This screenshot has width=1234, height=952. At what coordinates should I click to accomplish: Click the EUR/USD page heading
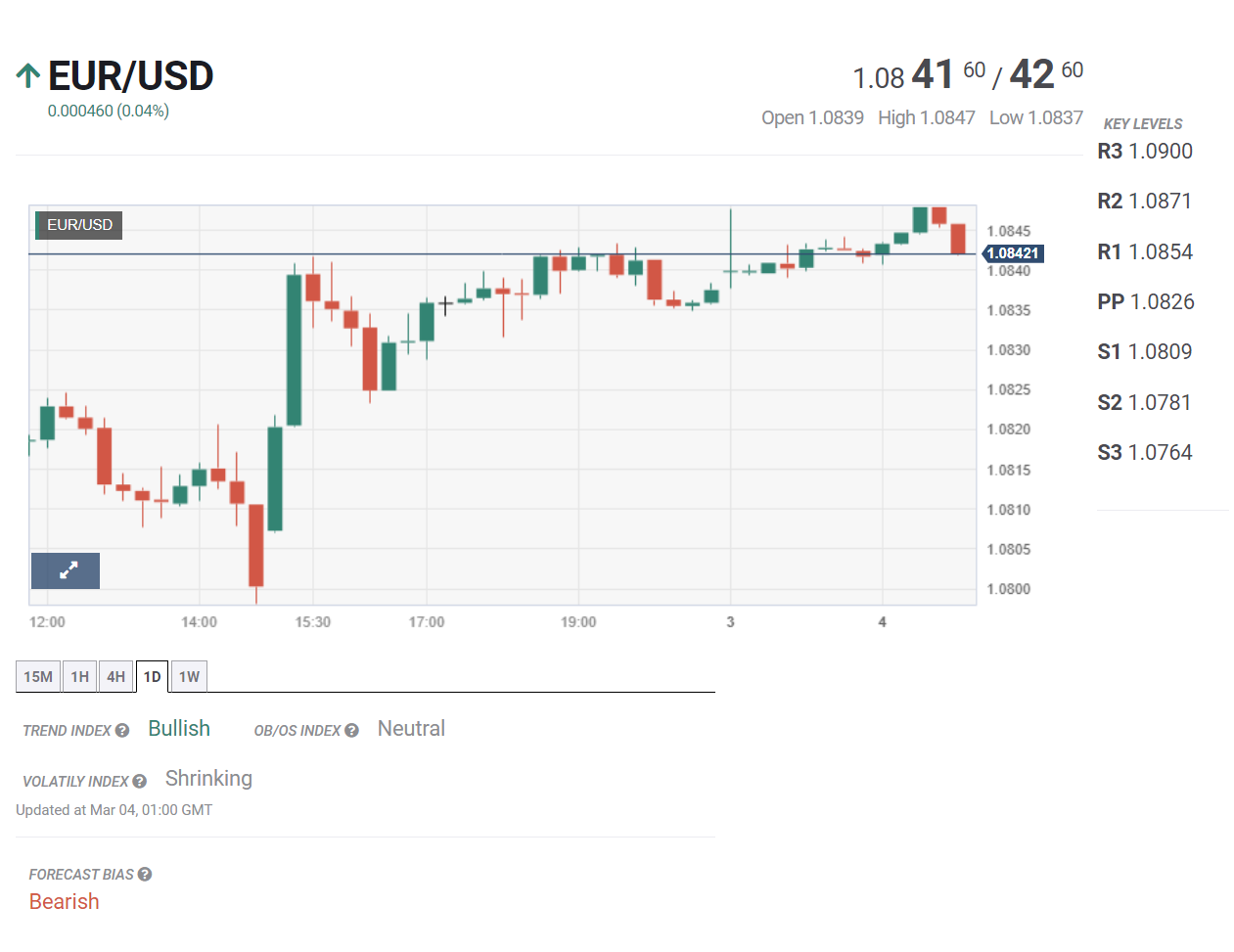click(x=130, y=76)
